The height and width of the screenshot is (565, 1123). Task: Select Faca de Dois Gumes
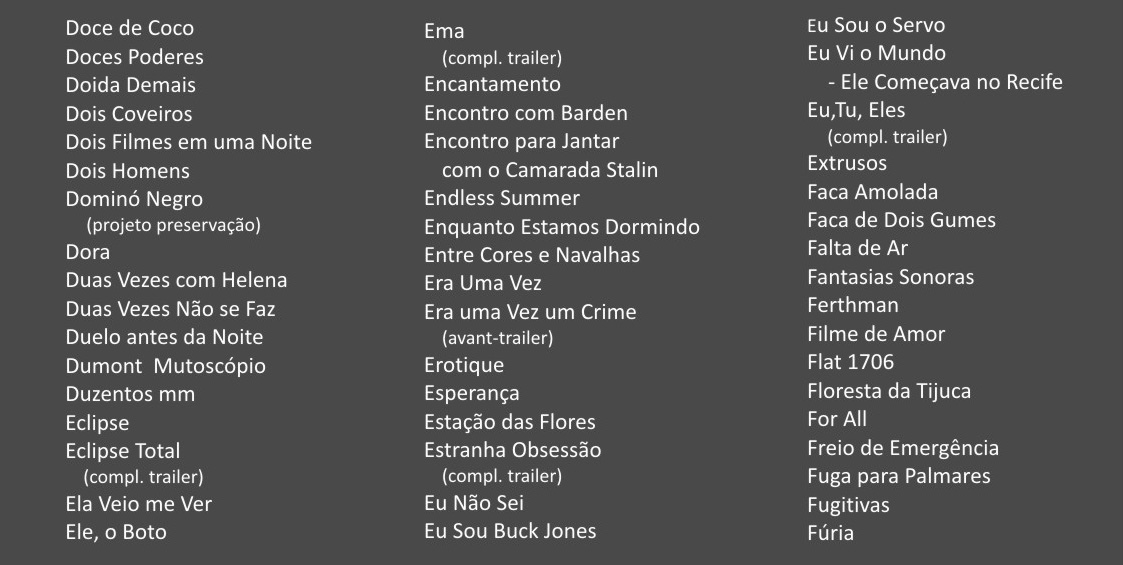[x=901, y=220]
